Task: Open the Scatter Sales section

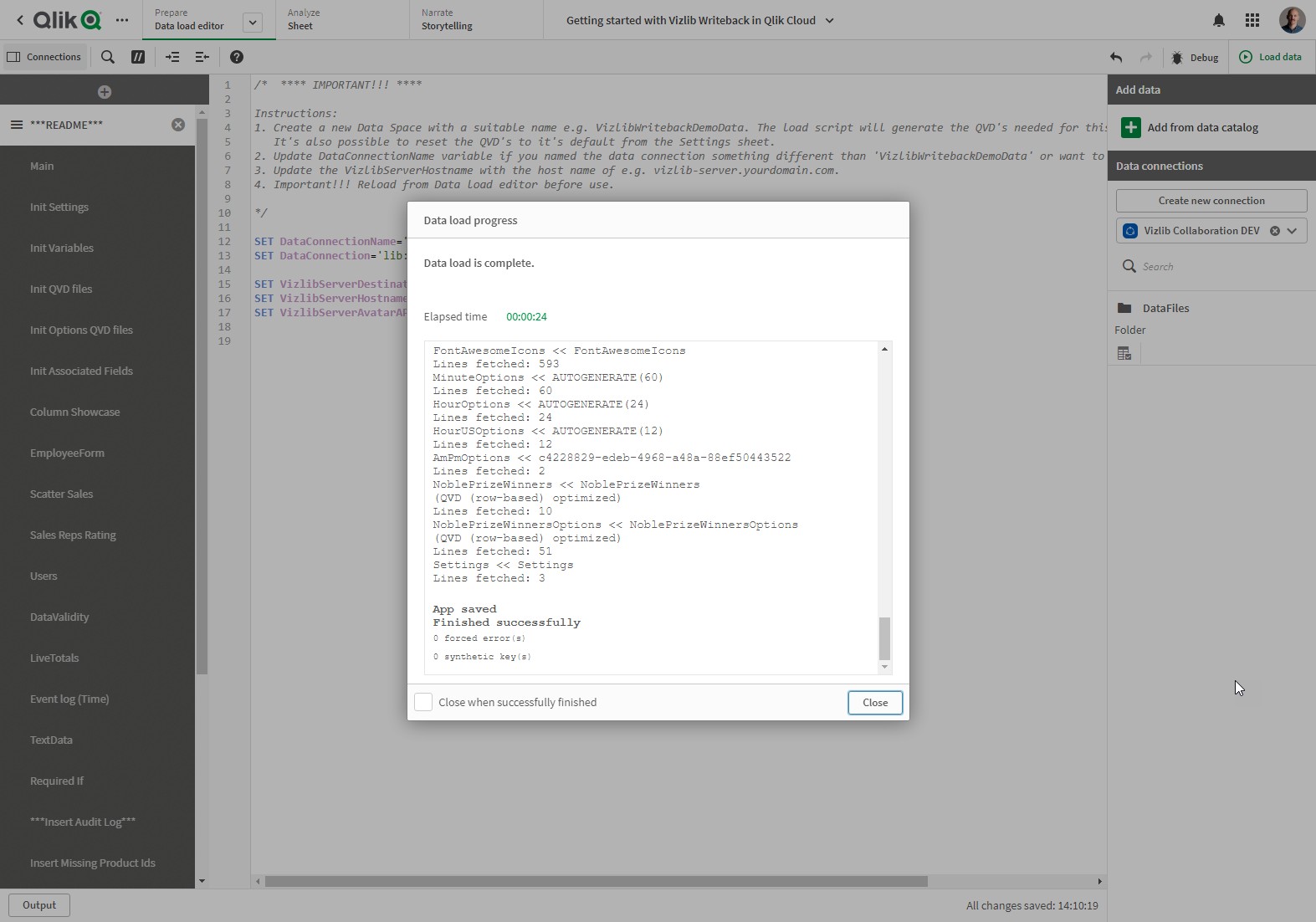Action: pos(97,494)
